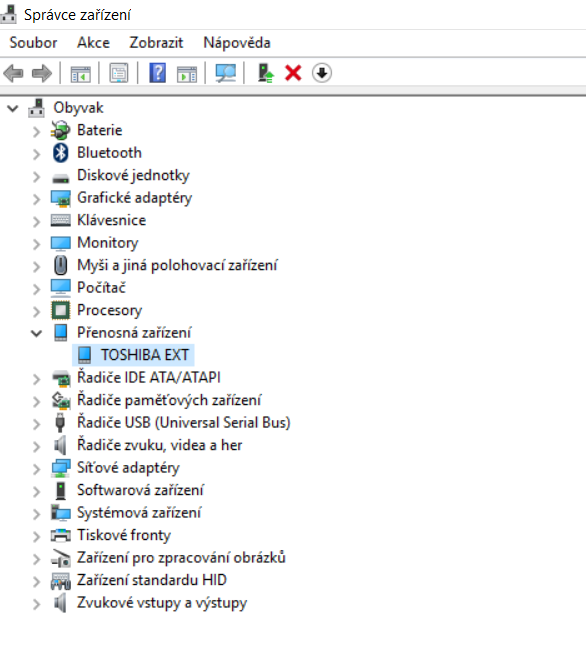Click the USB plug icon for Řadiče USB
Screen dimensions: 586x646
(x=60, y=423)
